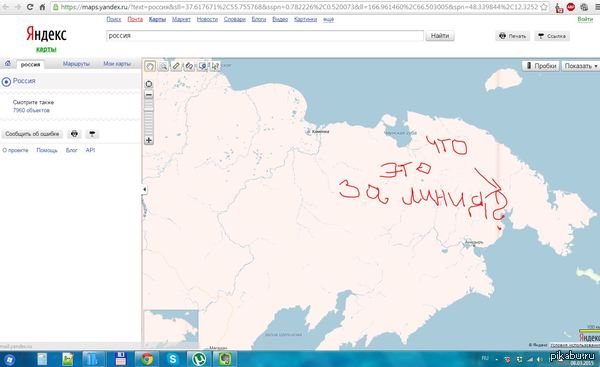Open Блоги in the top service links
This screenshot has width=600, height=367.
tap(259, 19)
